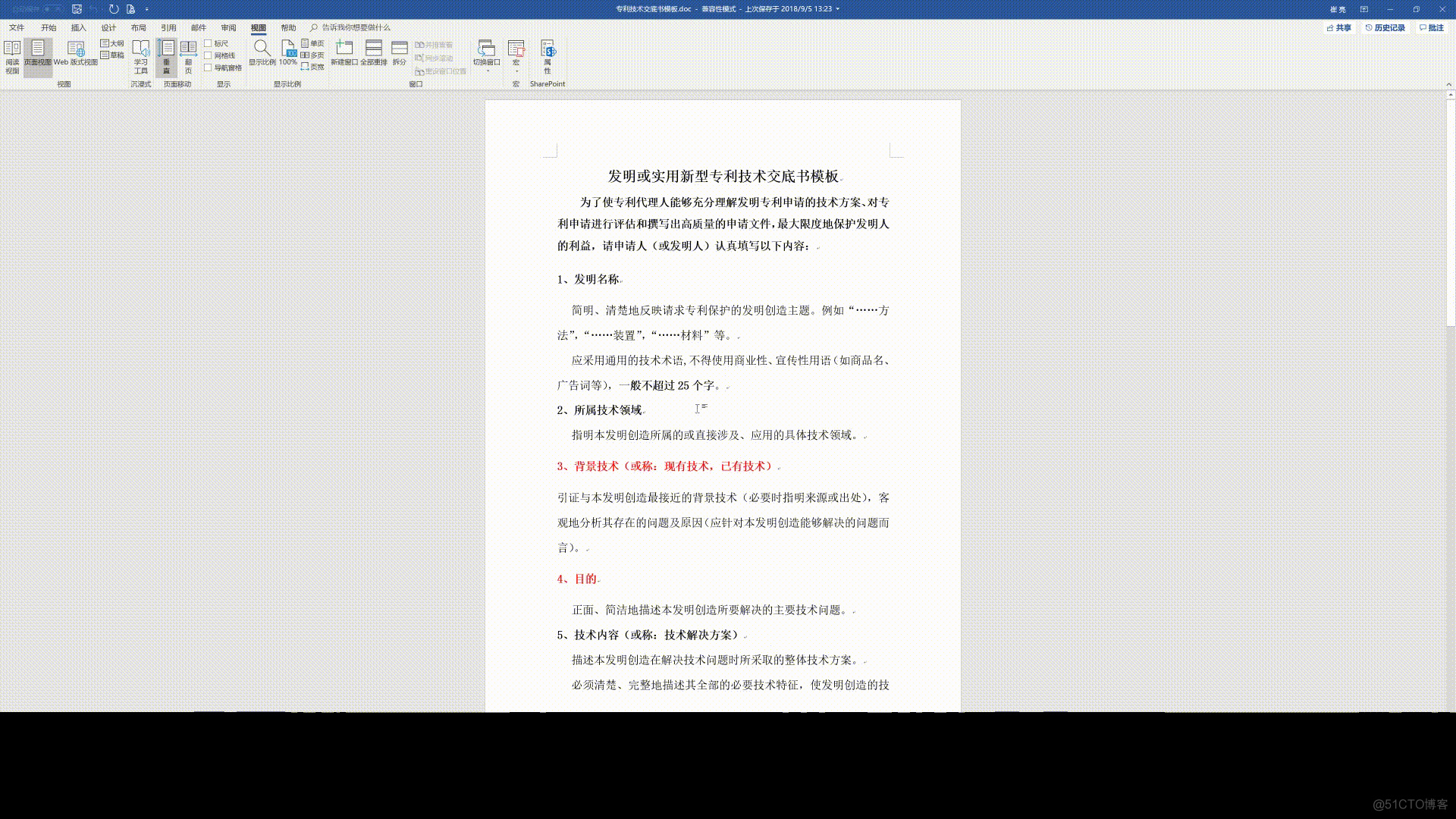Click the Share button (共享)
The image size is (1456, 819).
pos(1339,27)
